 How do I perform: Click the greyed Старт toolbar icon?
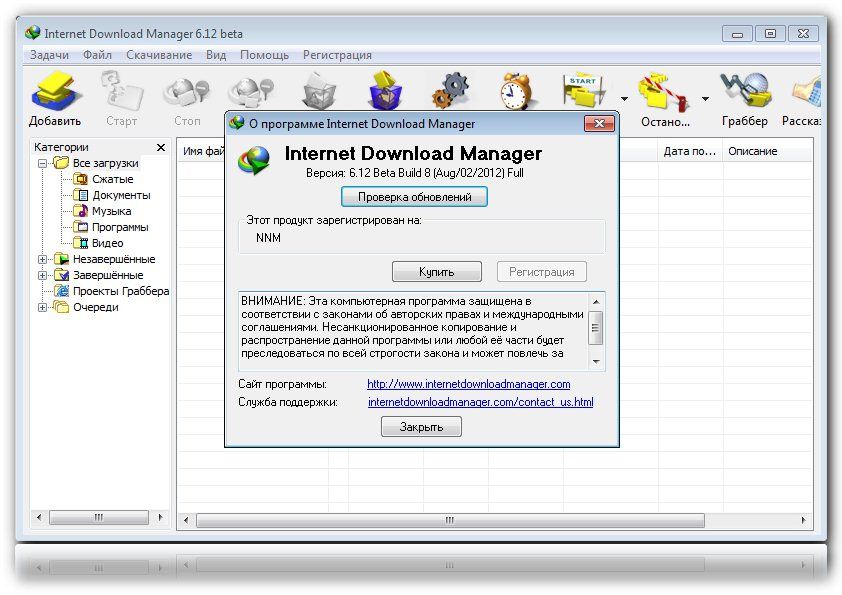[x=121, y=91]
